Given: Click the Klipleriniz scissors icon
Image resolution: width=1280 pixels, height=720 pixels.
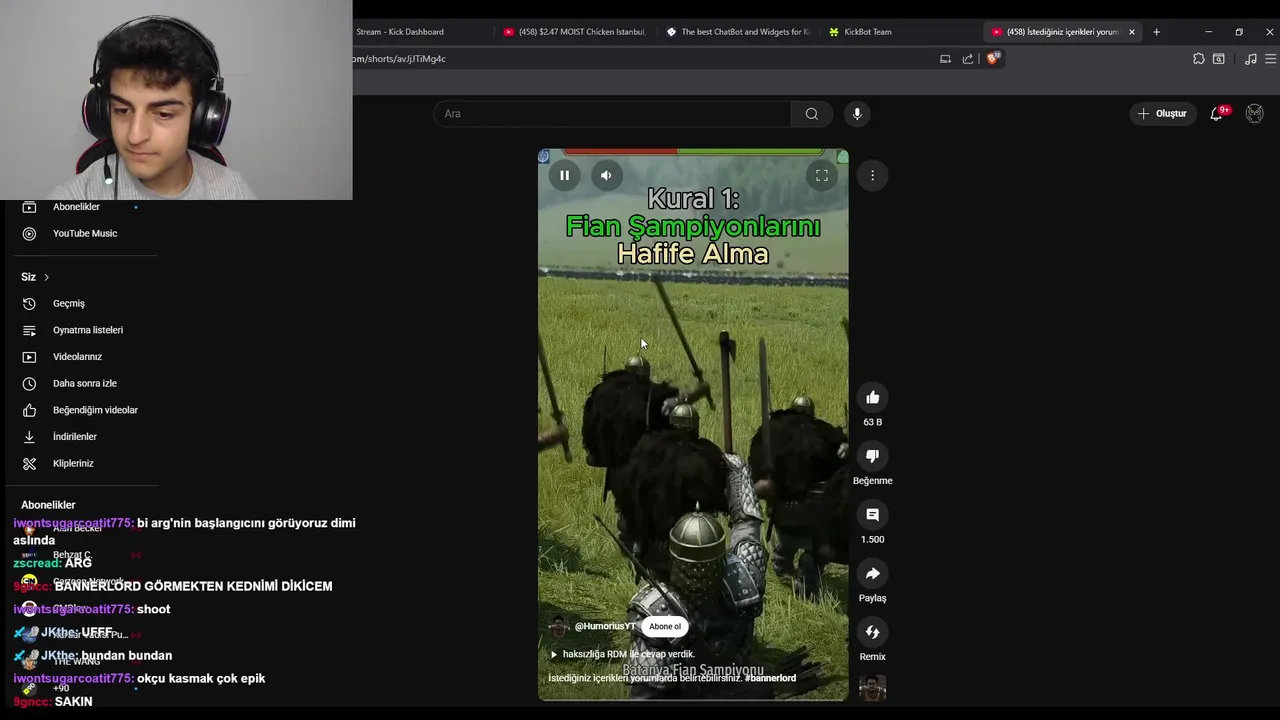Looking at the screenshot, I should [x=29, y=464].
